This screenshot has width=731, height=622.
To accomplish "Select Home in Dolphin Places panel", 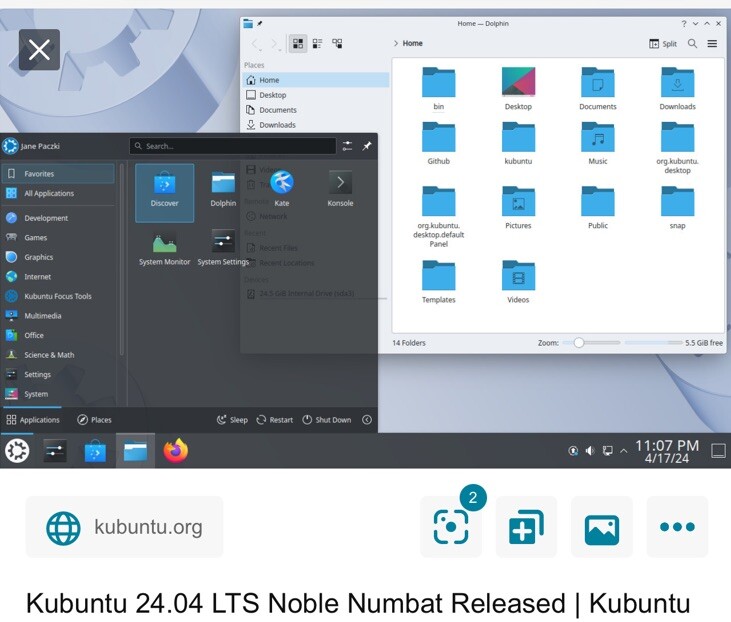I will [x=316, y=80].
